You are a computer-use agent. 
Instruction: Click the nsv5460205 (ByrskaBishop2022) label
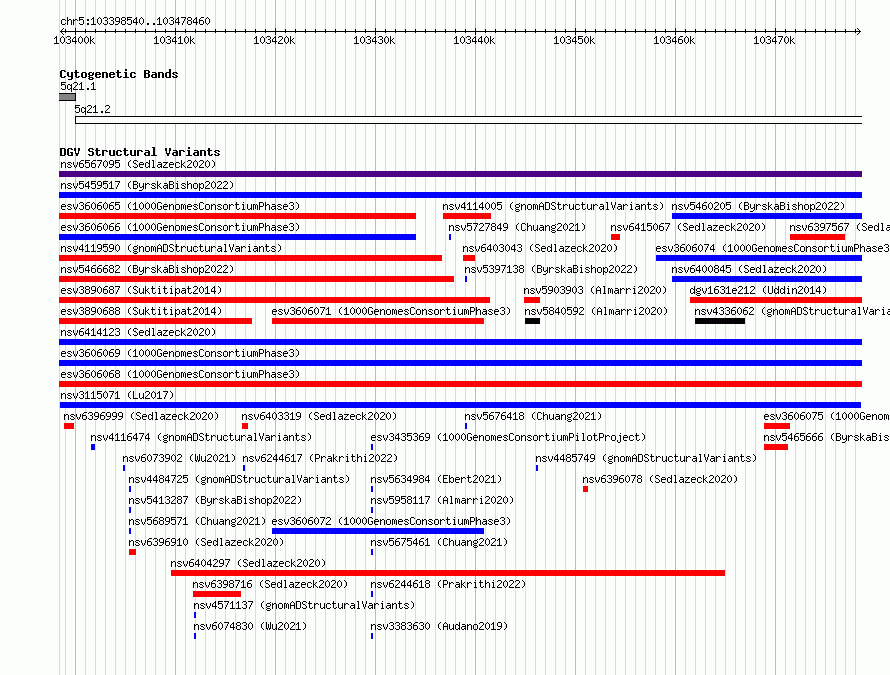coord(758,206)
